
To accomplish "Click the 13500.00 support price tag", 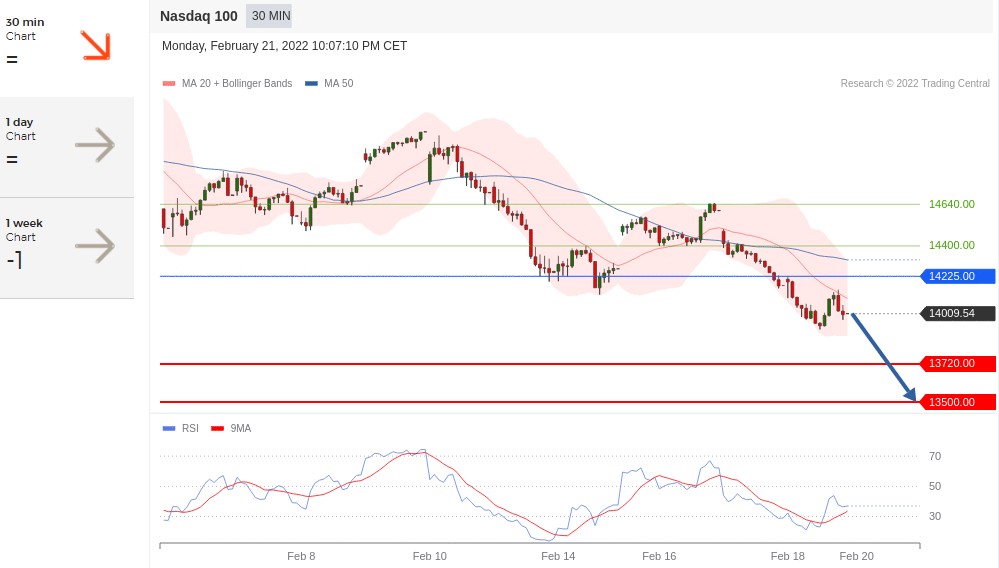I will pos(958,402).
